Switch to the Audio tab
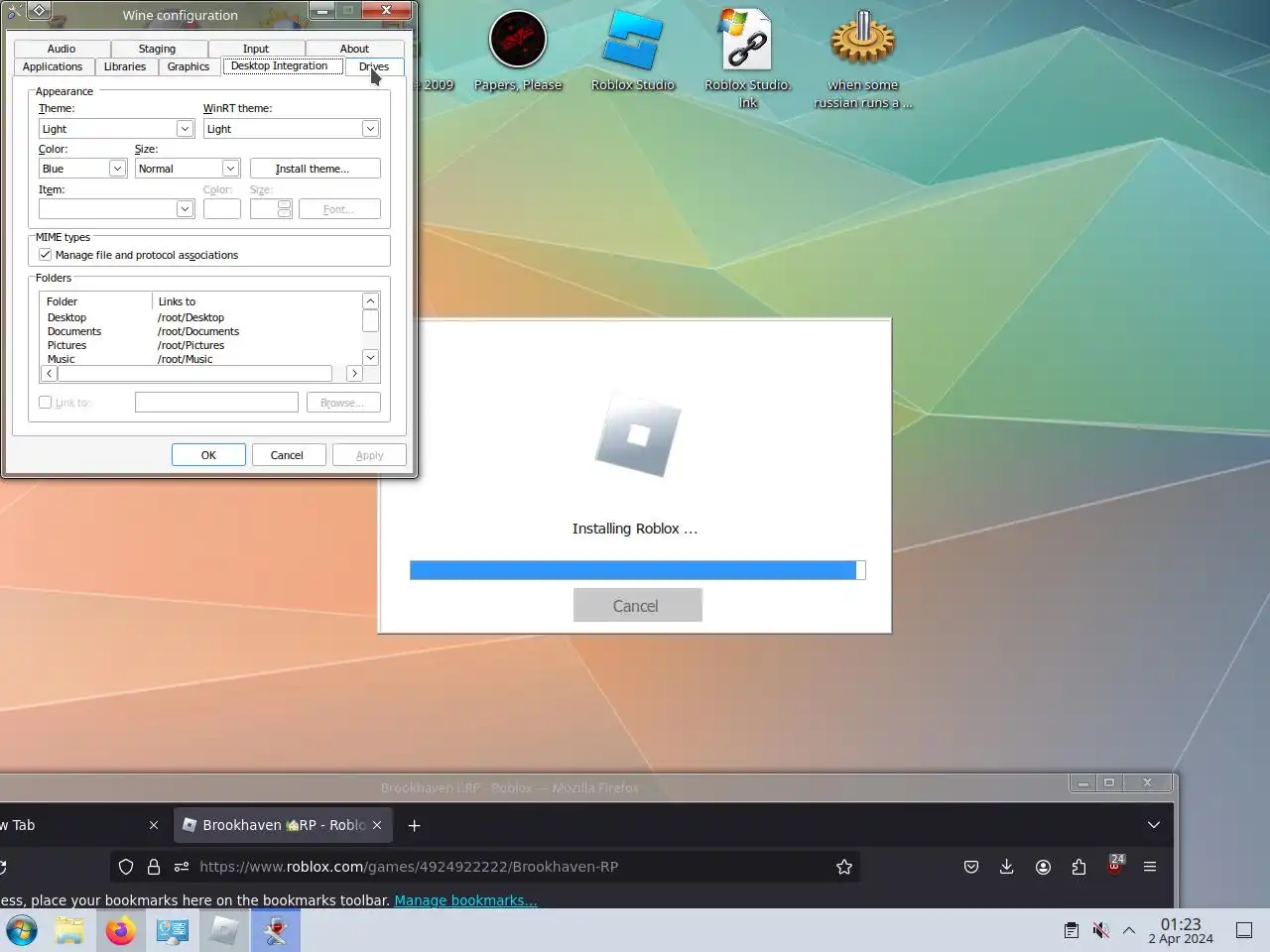 pyautogui.click(x=62, y=49)
